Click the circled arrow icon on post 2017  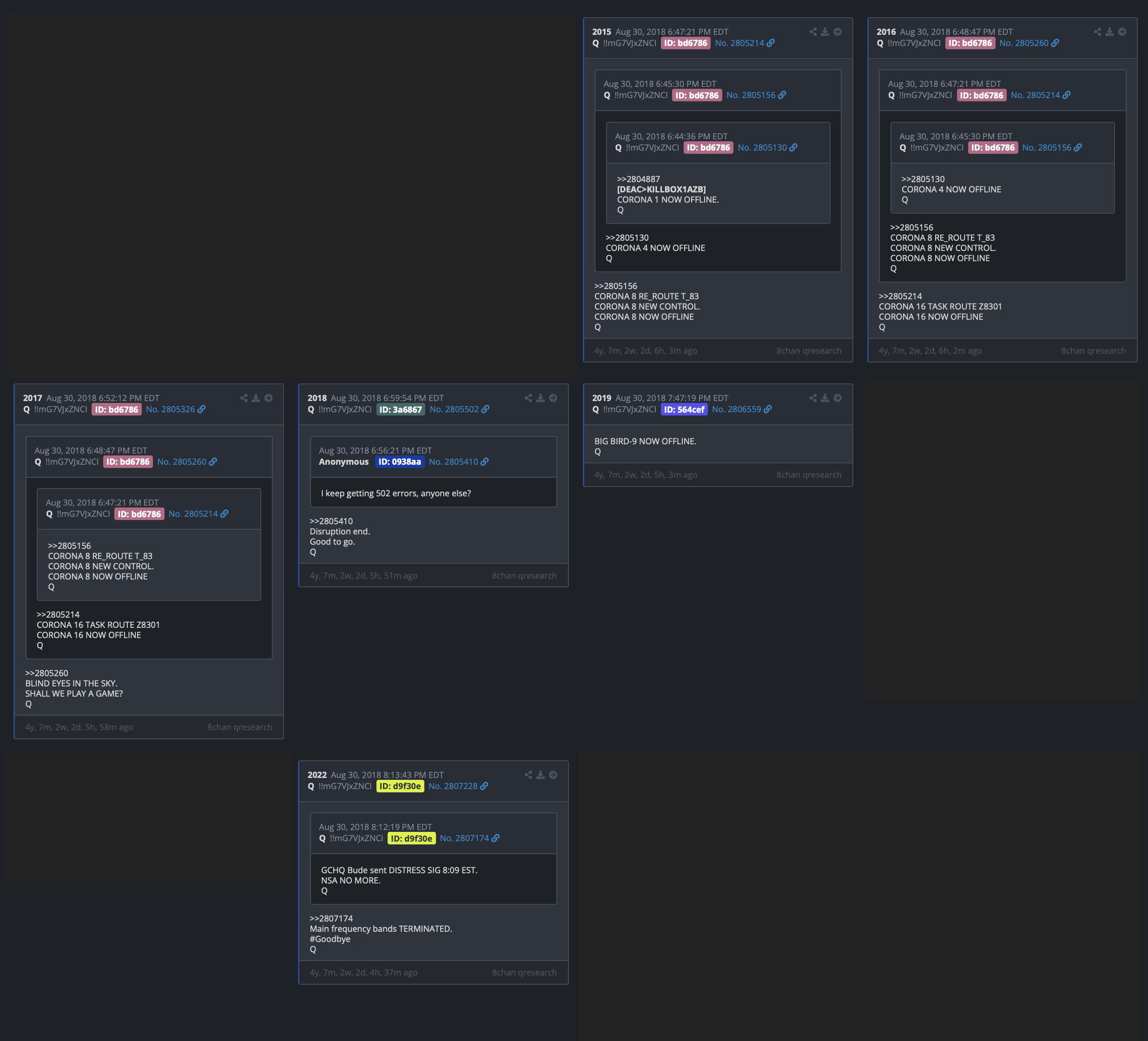point(268,398)
